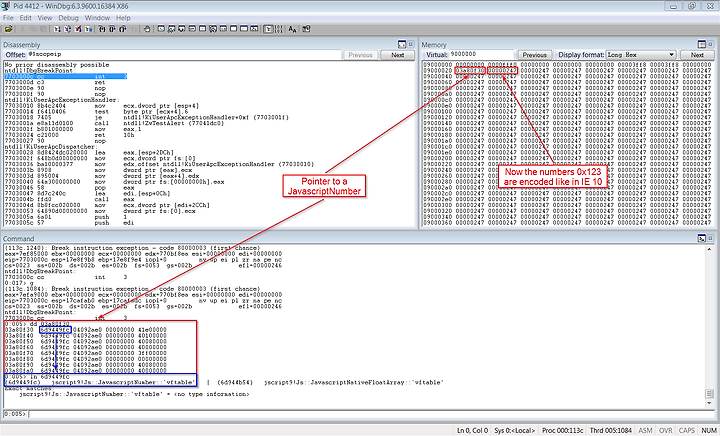This screenshot has height=436, width=720.
Task: Open the Debug menu
Action: [68, 18]
